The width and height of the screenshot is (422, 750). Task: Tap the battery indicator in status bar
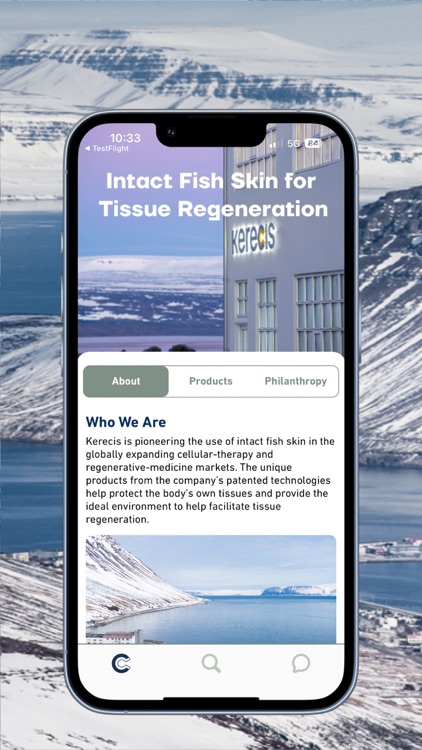313,143
